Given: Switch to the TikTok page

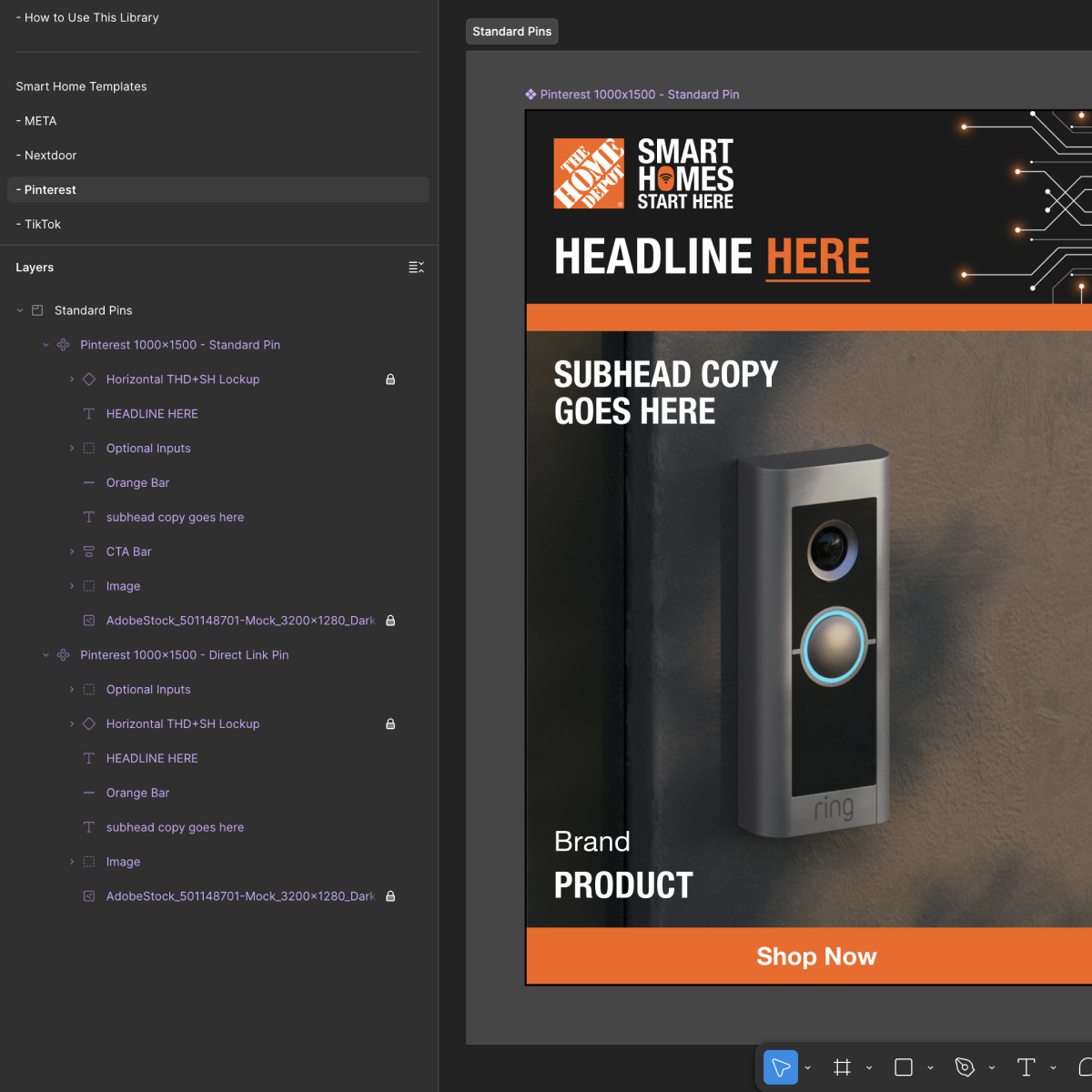Looking at the screenshot, I should coord(218,224).
